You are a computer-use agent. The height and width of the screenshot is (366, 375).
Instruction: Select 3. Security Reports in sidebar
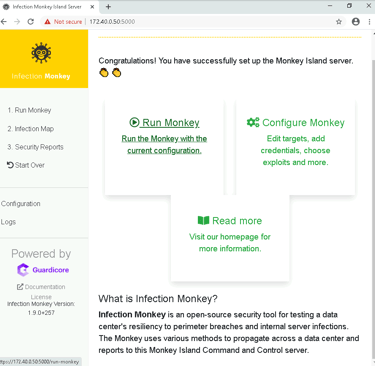(x=35, y=147)
